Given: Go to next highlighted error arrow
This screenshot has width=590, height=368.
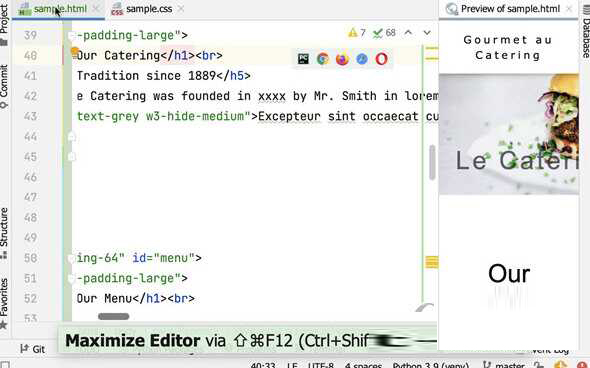Looking at the screenshot, I should pyautogui.click(x=427, y=33).
